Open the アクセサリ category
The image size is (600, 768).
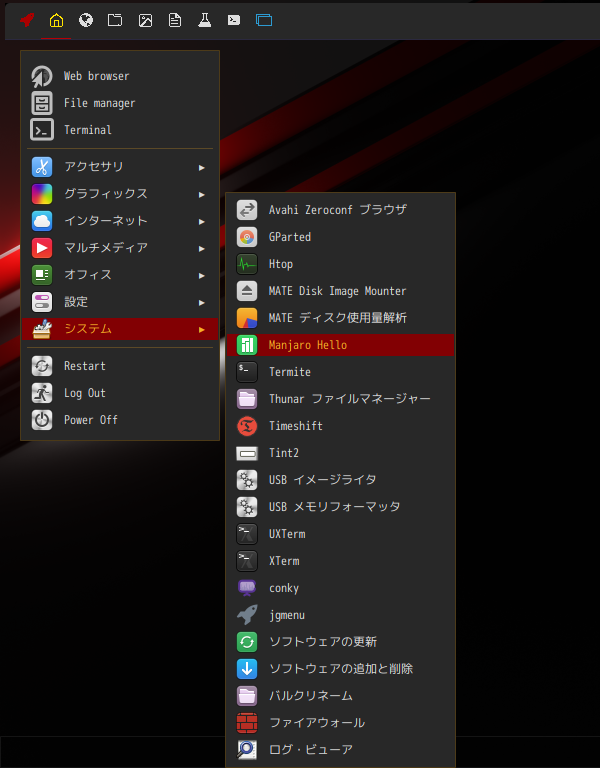click(120, 167)
